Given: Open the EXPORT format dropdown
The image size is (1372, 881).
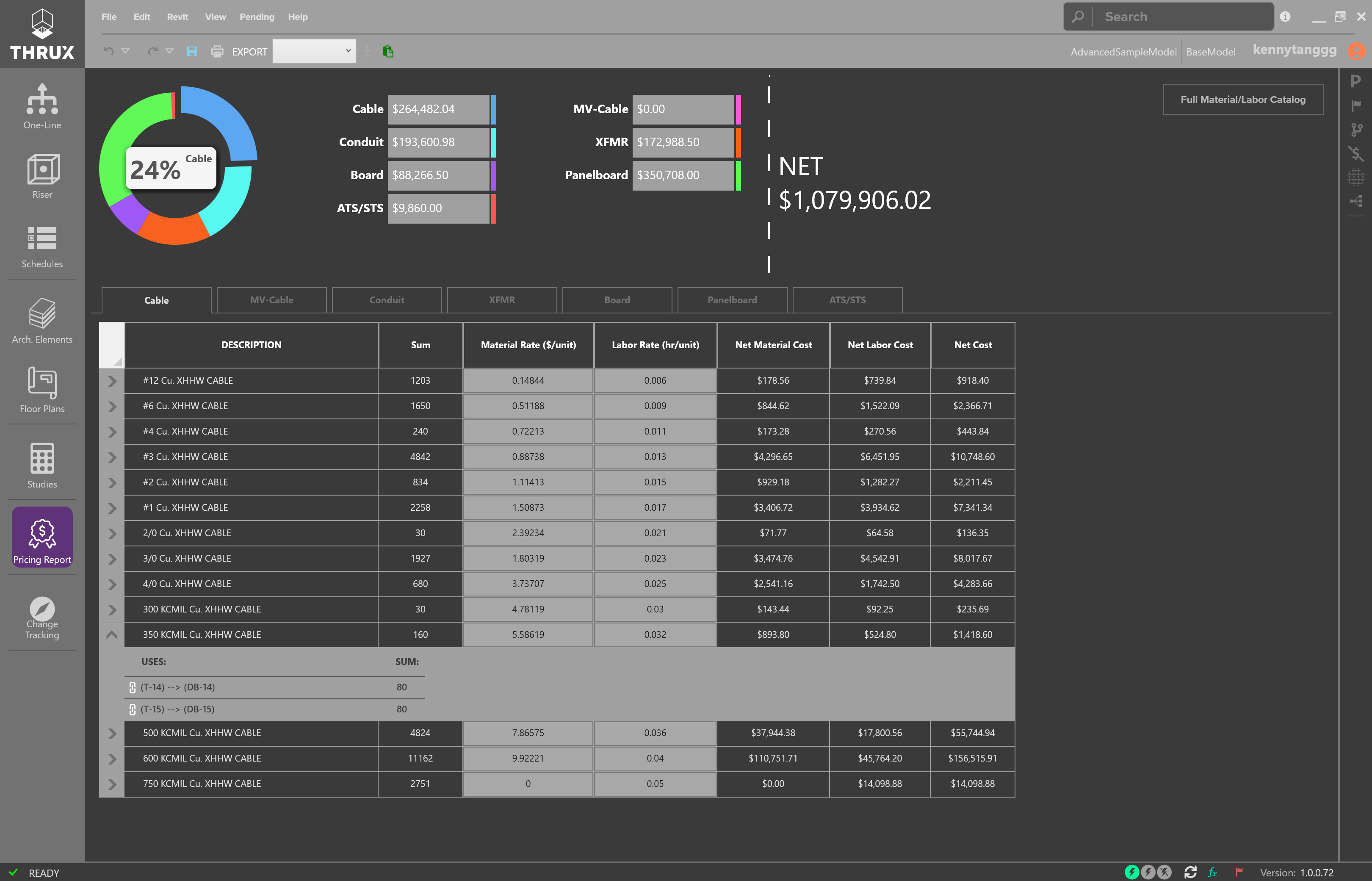Looking at the screenshot, I should click(x=314, y=52).
